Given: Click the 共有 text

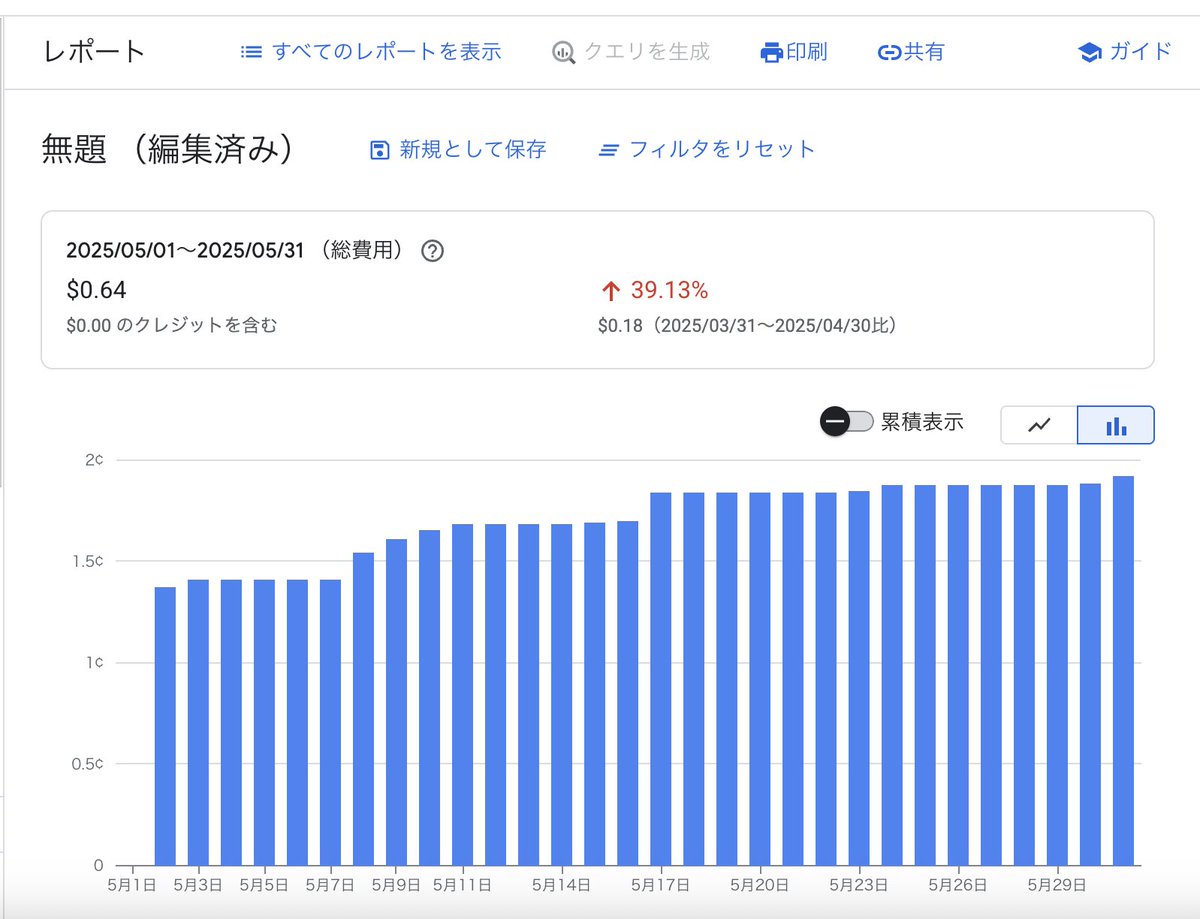Looking at the screenshot, I should point(924,52).
